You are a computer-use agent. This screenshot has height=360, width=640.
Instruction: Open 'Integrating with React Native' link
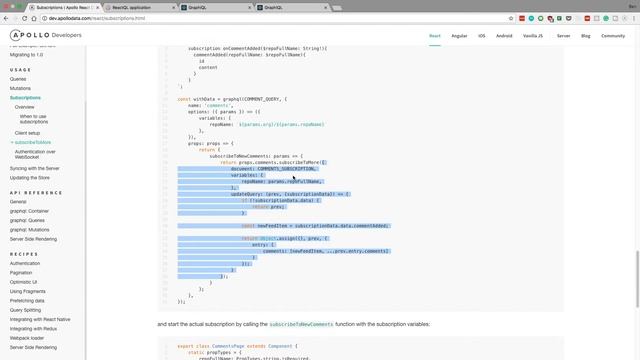coord(40,320)
